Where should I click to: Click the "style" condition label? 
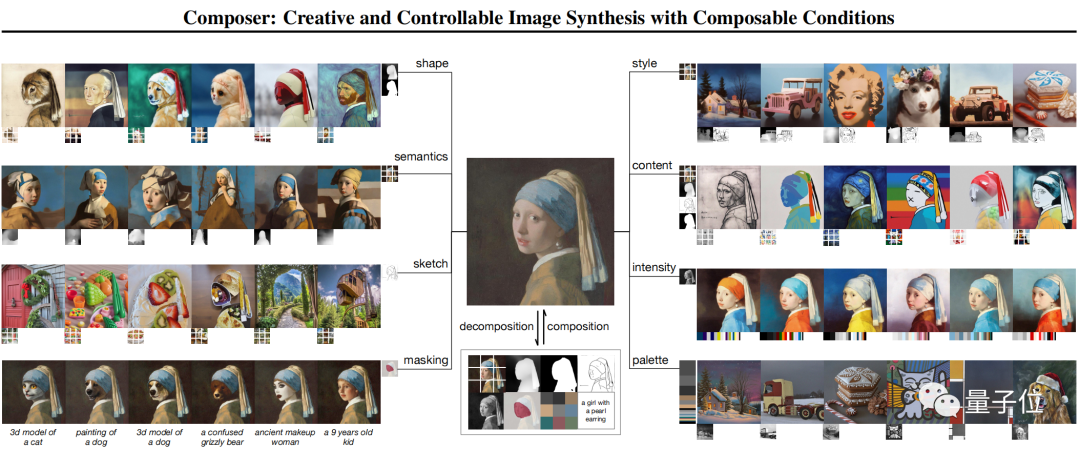pos(645,64)
